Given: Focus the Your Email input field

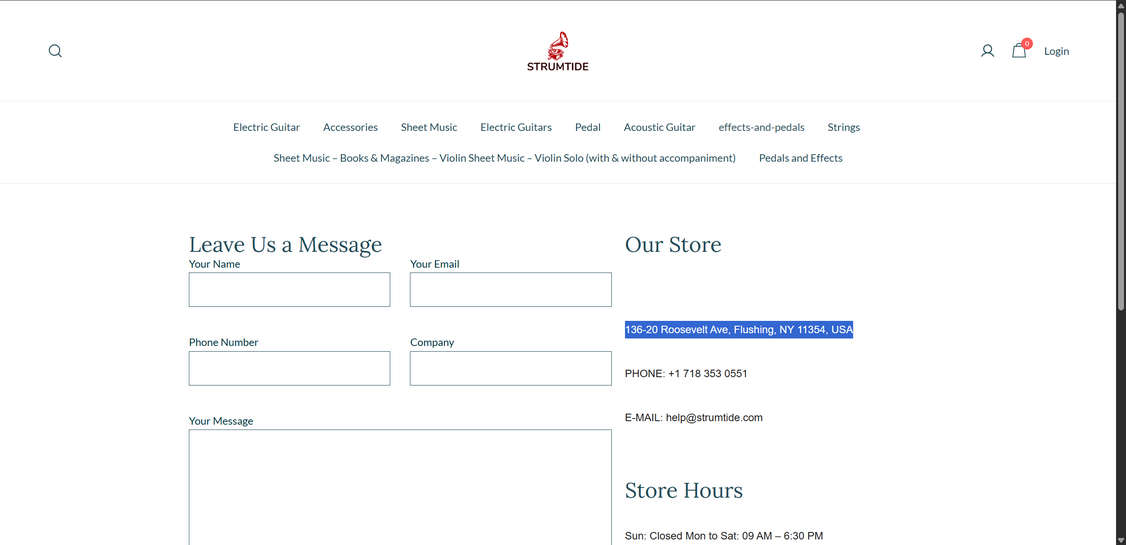Looking at the screenshot, I should click(x=511, y=289).
